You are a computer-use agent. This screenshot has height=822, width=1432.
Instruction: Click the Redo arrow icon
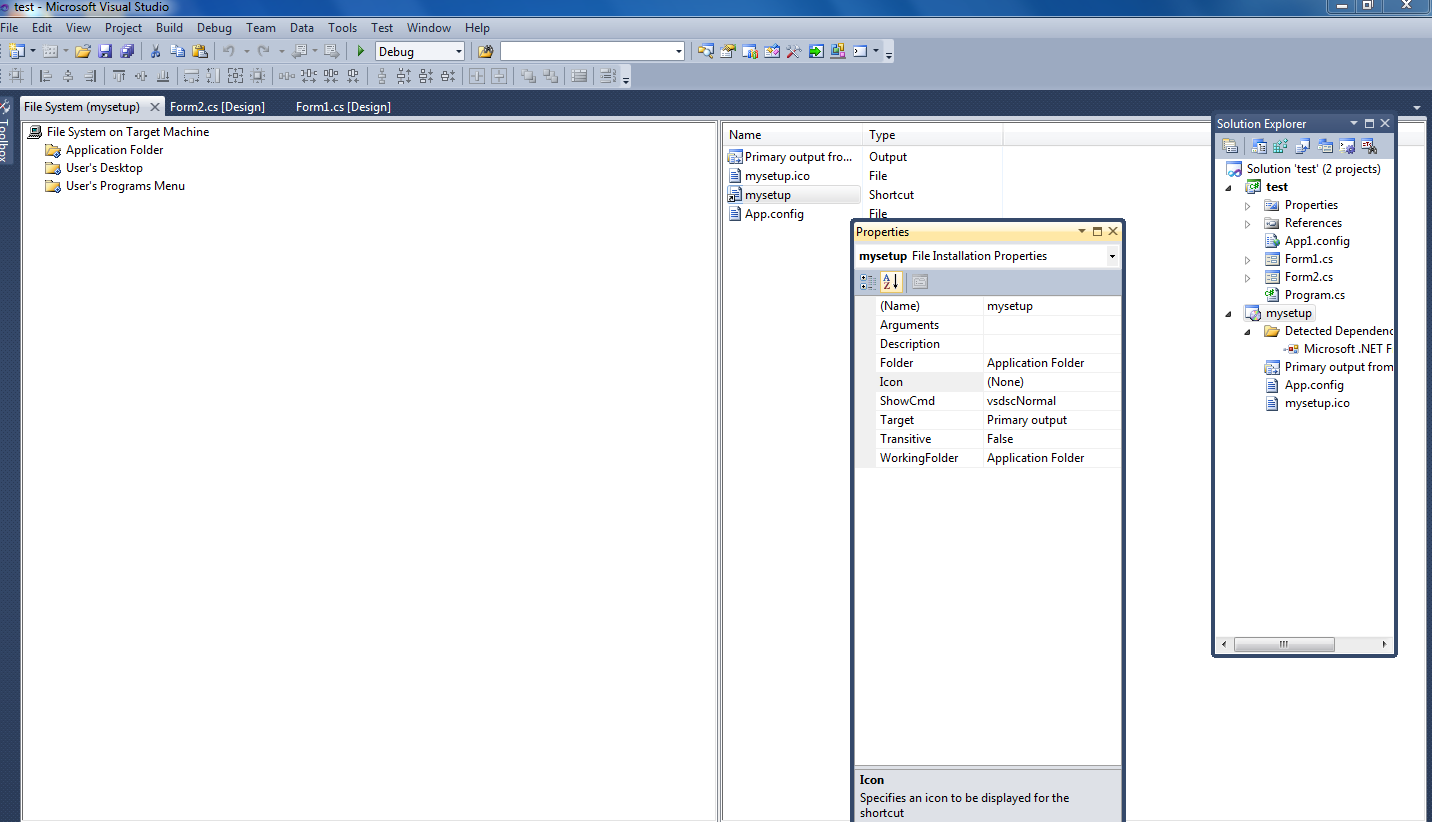264,51
